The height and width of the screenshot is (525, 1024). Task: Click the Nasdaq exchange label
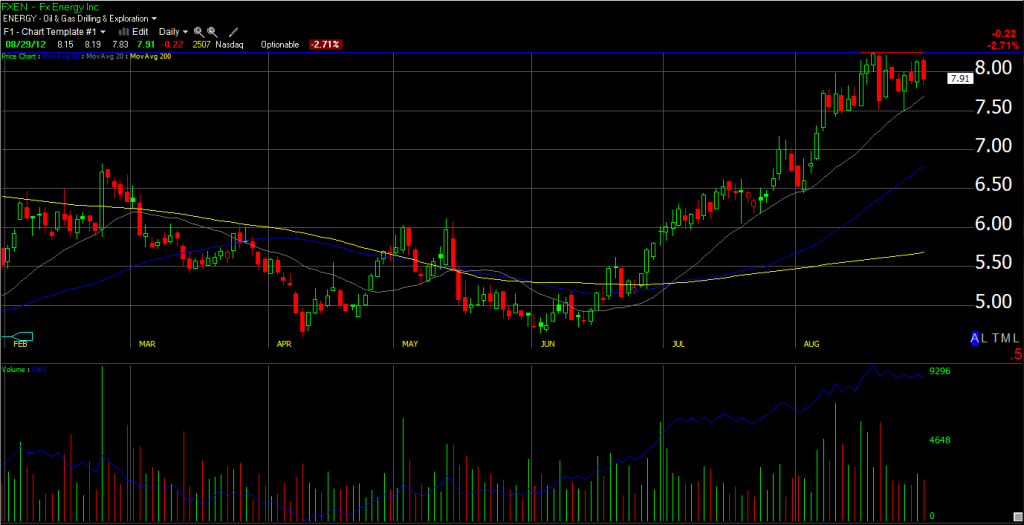(x=229, y=44)
